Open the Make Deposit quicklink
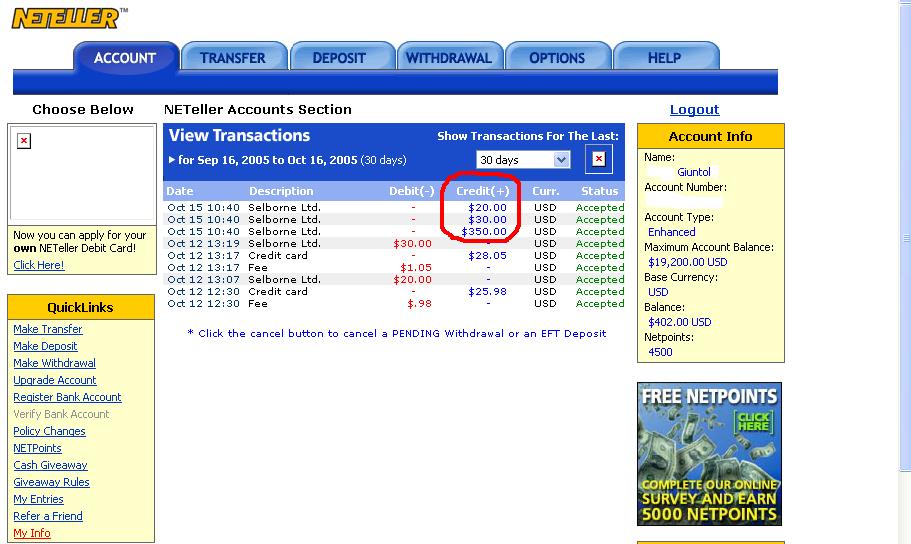This screenshot has width=911, height=544. pos(45,346)
